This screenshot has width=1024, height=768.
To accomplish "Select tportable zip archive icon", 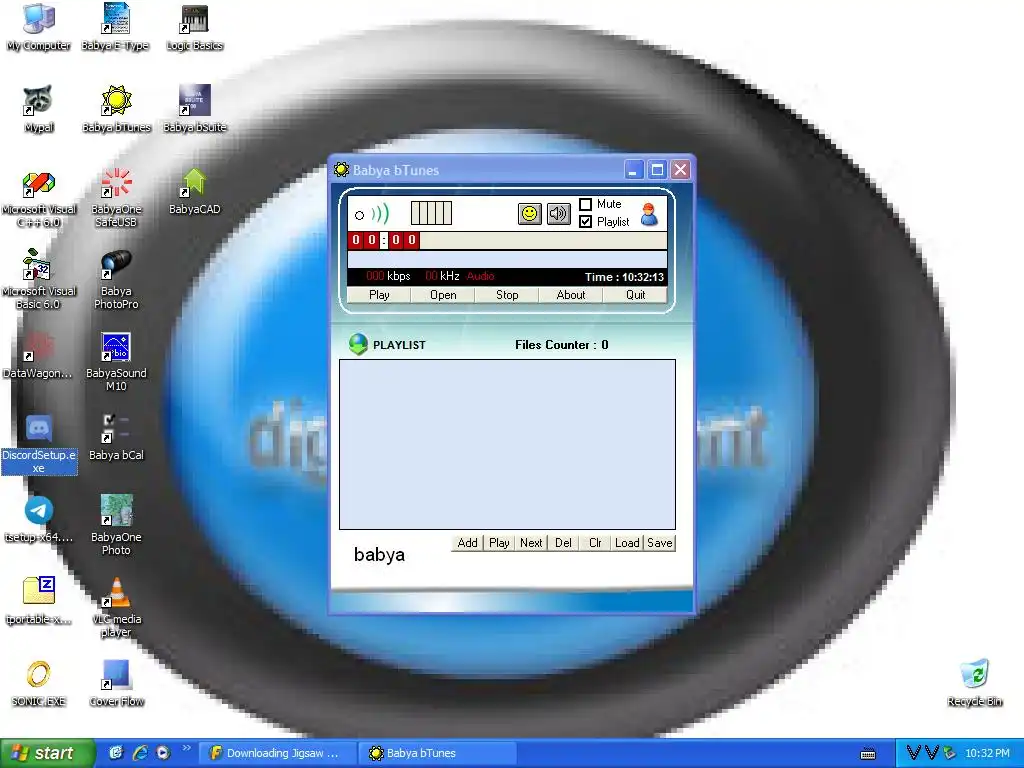I will (x=39, y=601).
